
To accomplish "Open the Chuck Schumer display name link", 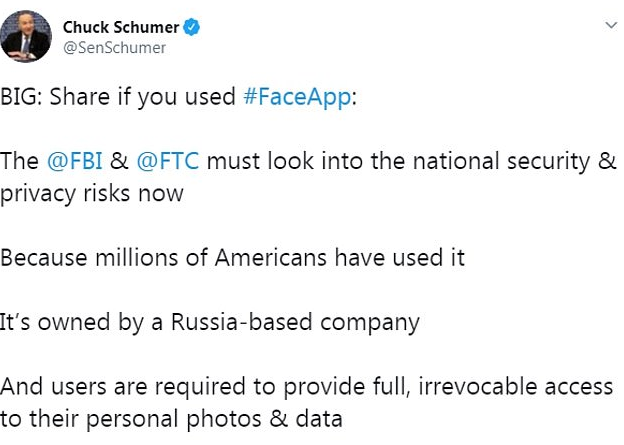I will coord(118,27).
